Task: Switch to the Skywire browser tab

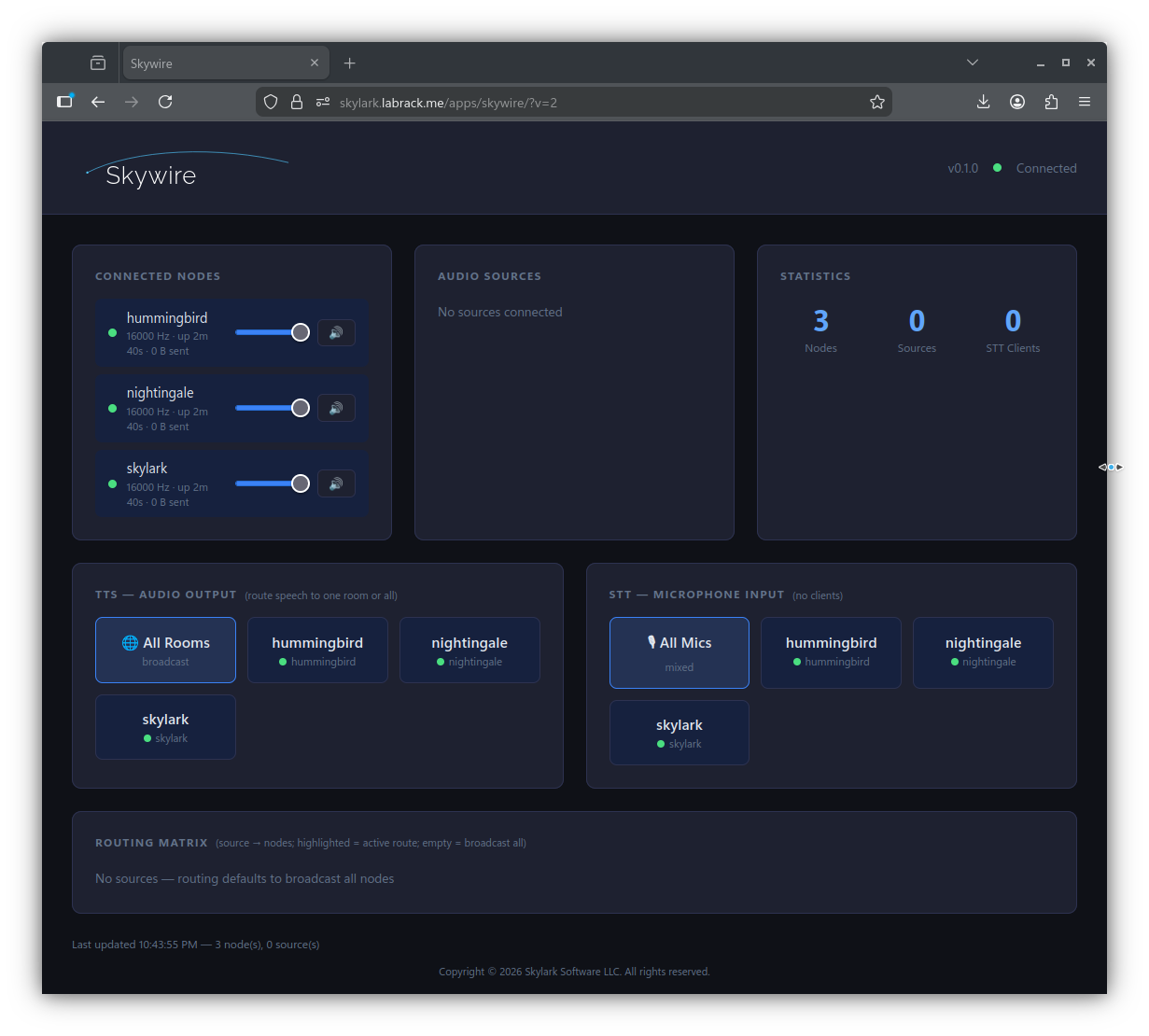Action: click(215, 63)
